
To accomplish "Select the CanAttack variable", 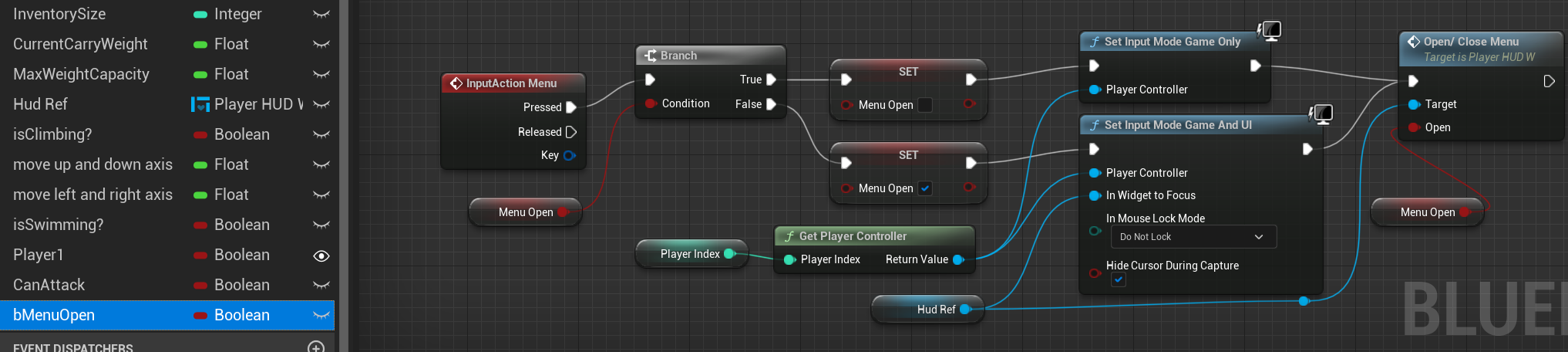I will tap(167, 285).
